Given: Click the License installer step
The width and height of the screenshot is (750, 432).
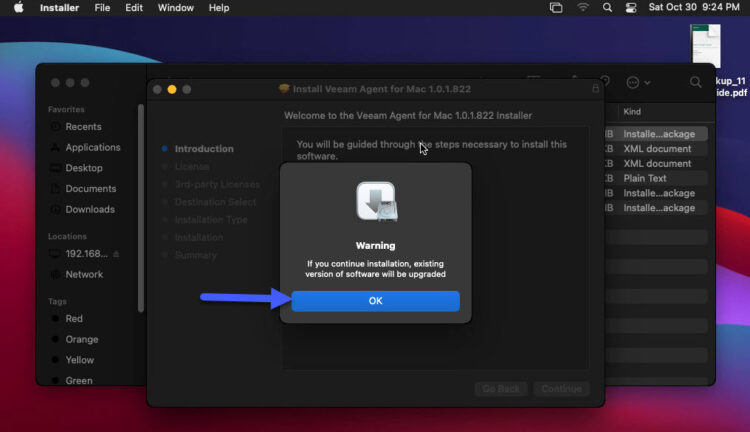Looking at the screenshot, I should [192, 166].
